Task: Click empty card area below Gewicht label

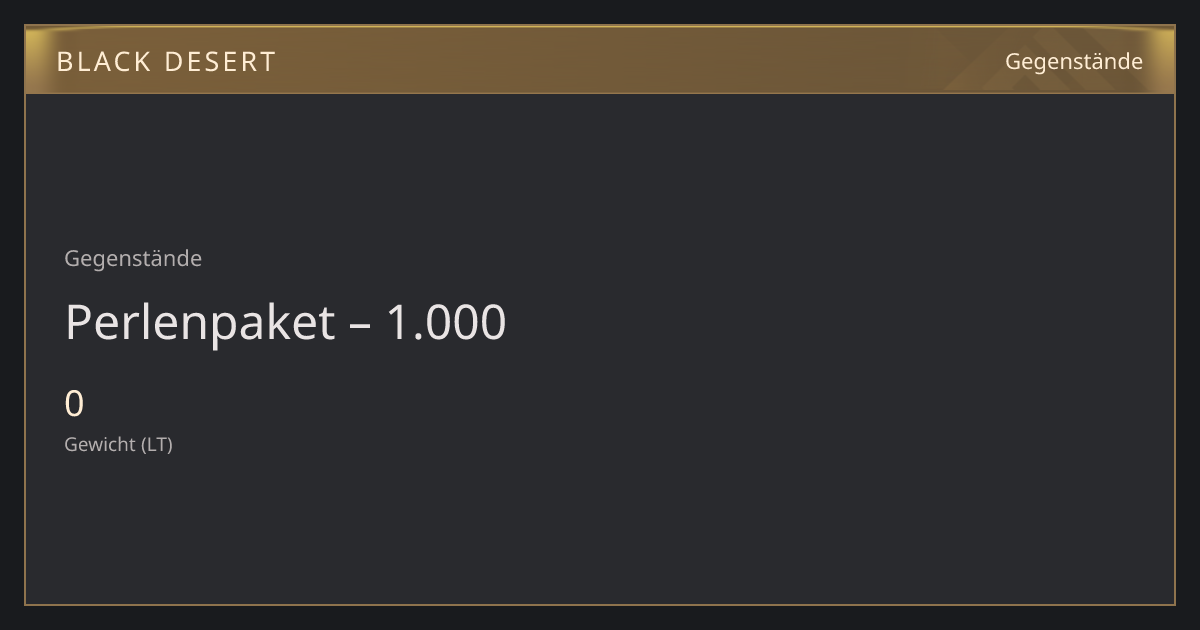Action: [600, 530]
